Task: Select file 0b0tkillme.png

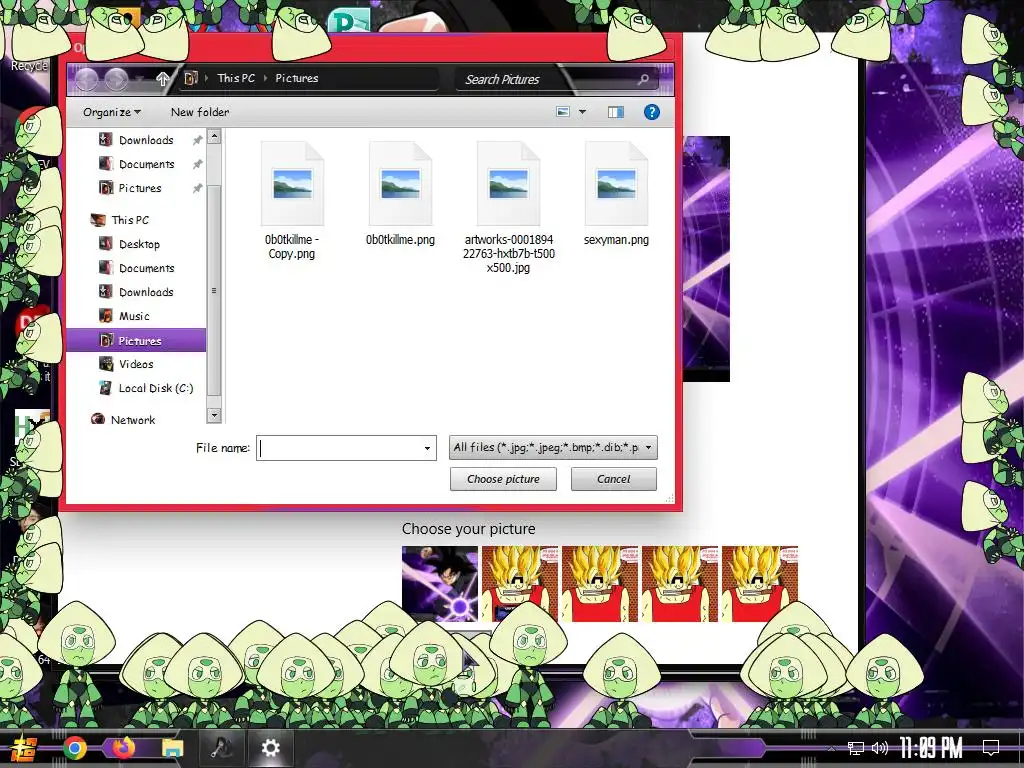Action: pos(400,194)
